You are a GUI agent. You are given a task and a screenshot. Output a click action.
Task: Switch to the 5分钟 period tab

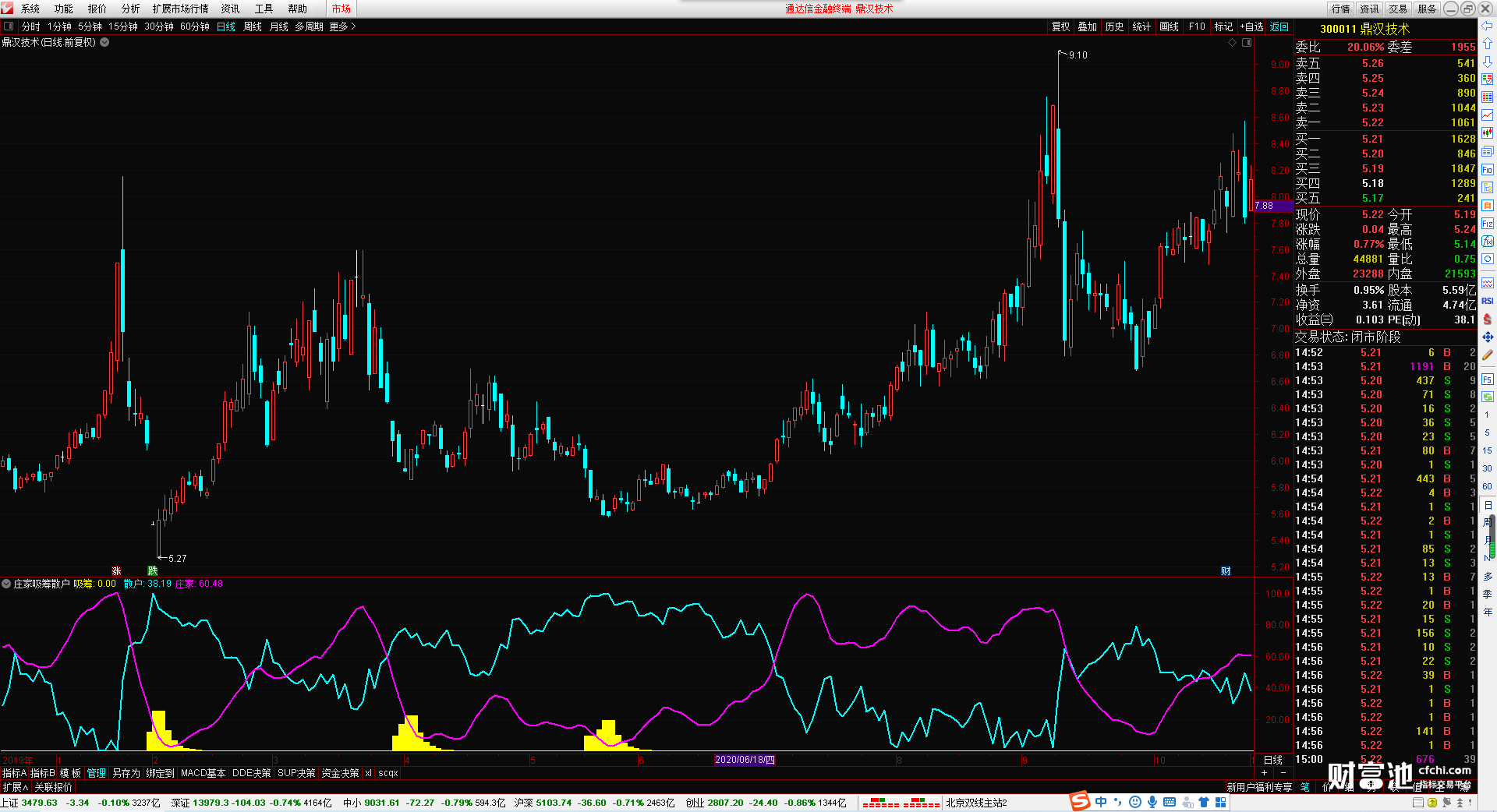coord(90,26)
